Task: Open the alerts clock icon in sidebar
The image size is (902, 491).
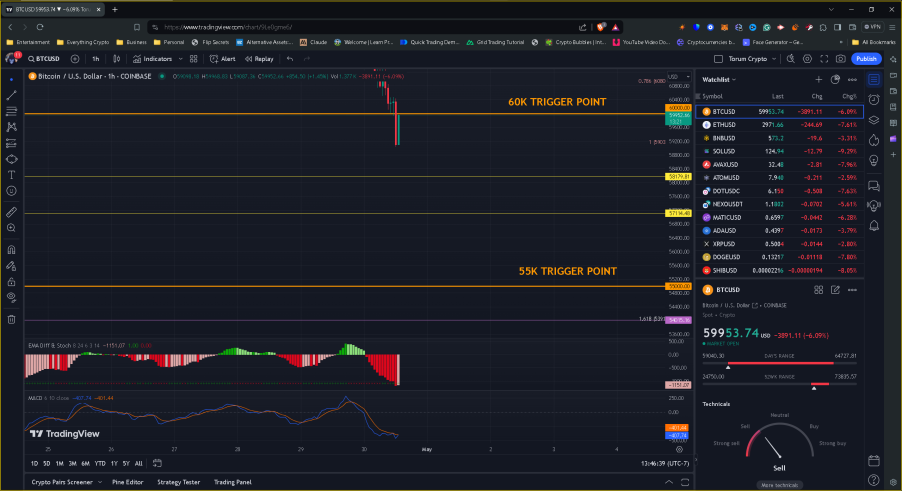Action: point(874,99)
